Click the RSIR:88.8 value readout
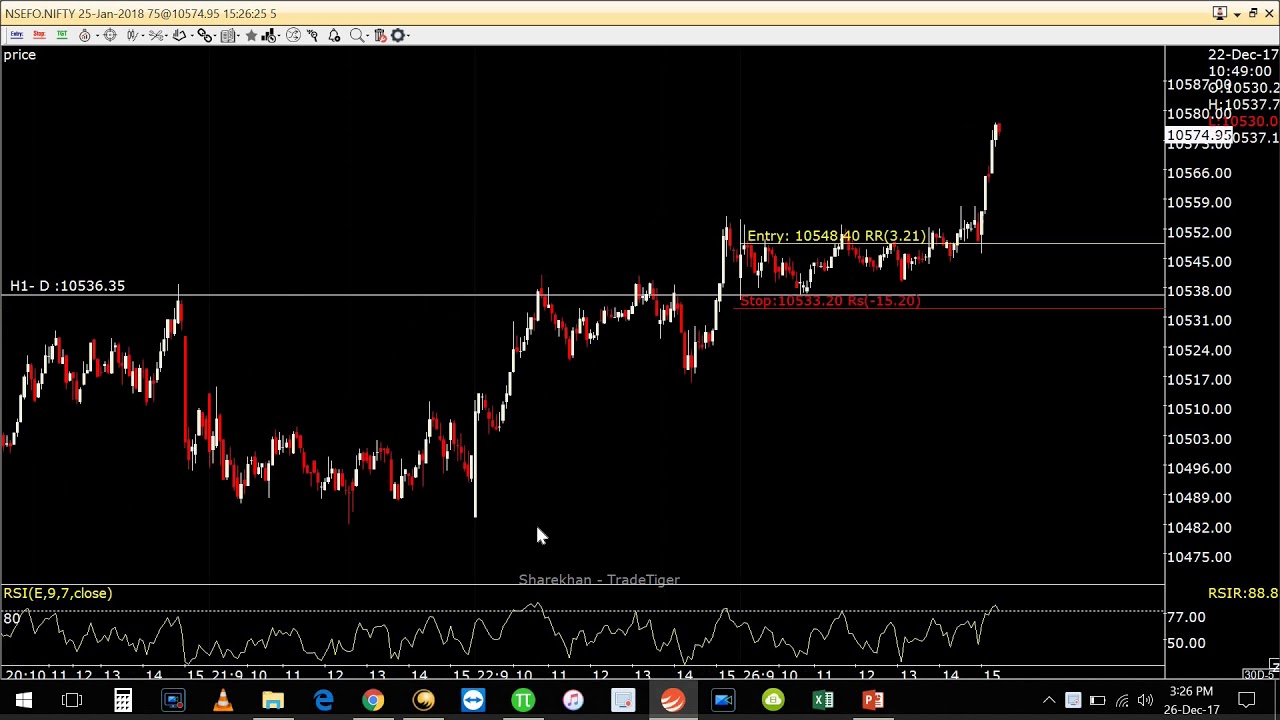The height and width of the screenshot is (720, 1280). tap(1243, 593)
